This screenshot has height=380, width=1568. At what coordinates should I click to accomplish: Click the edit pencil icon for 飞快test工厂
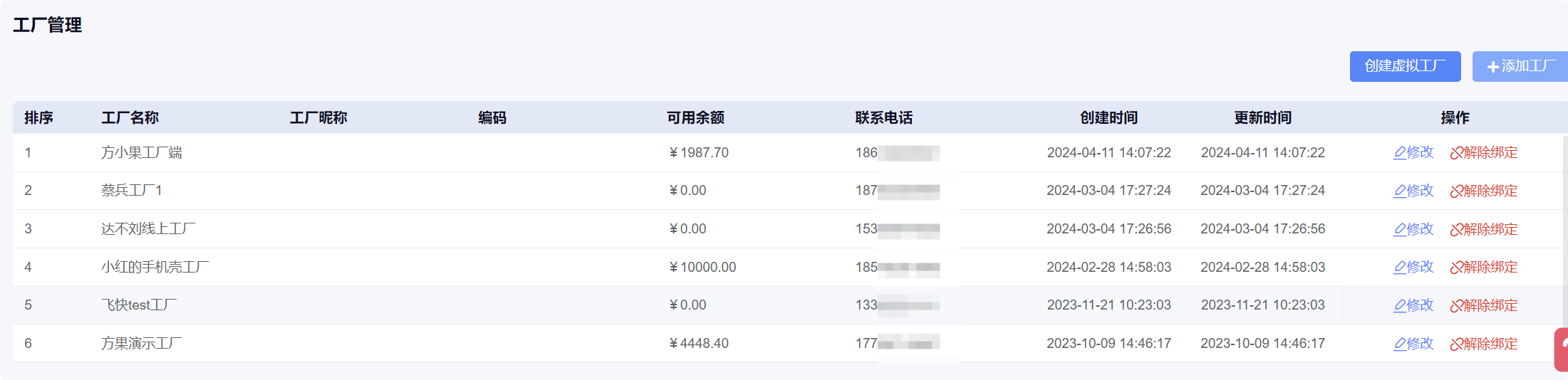point(1399,305)
